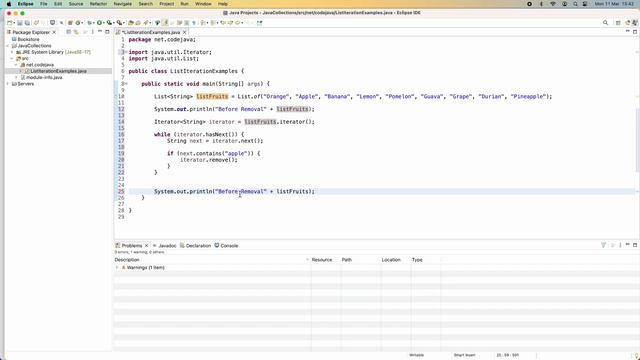Click the Save All toolbar icon

click(27, 23)
